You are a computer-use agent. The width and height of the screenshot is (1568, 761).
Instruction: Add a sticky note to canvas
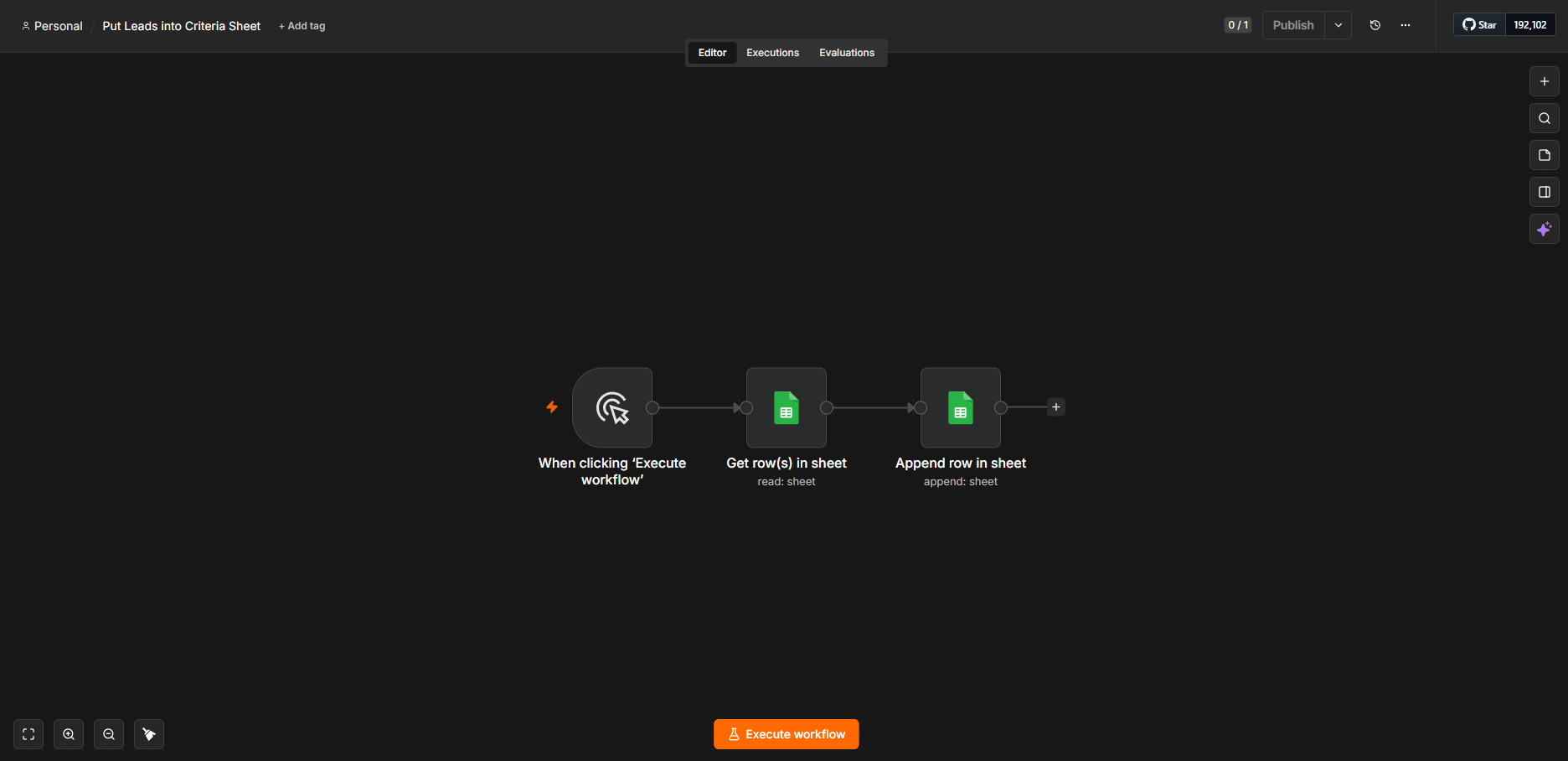(1545, 155)
